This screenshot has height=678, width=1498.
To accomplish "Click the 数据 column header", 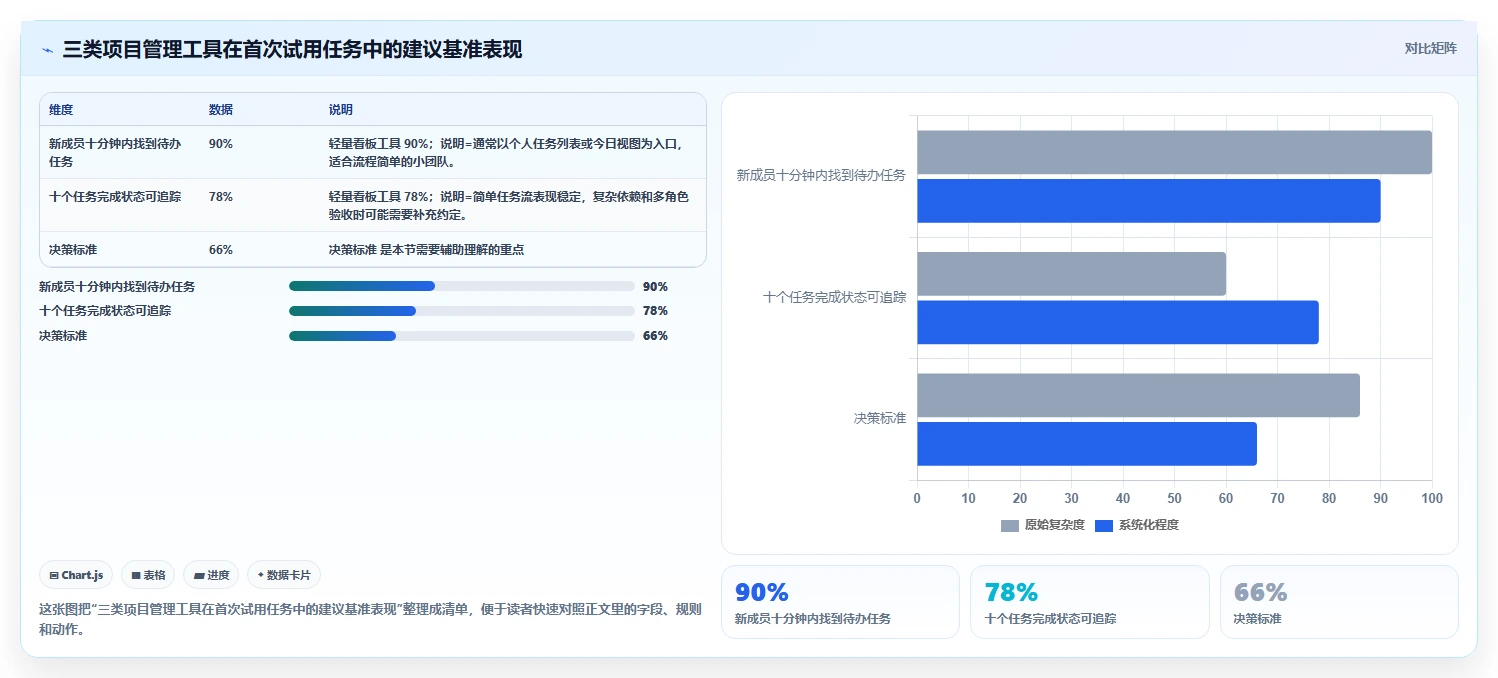I will coord(221,110).
